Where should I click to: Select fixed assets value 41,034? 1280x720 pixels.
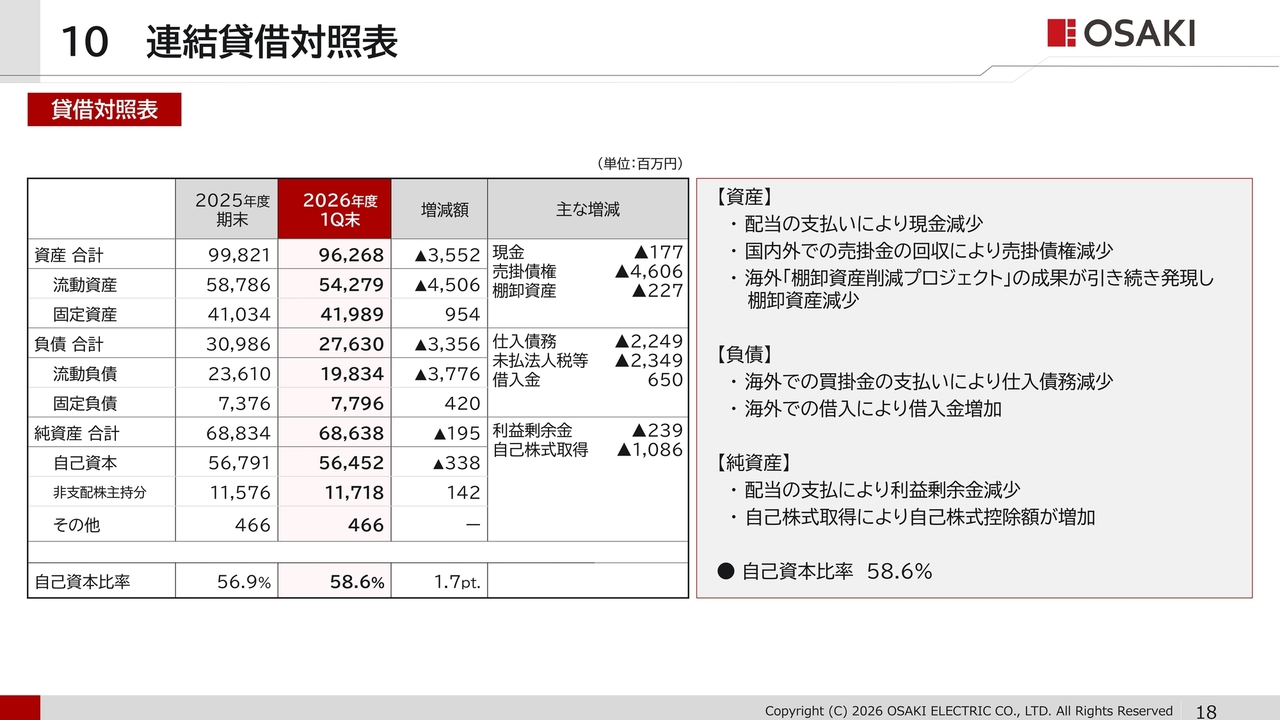tap(239, 314)
